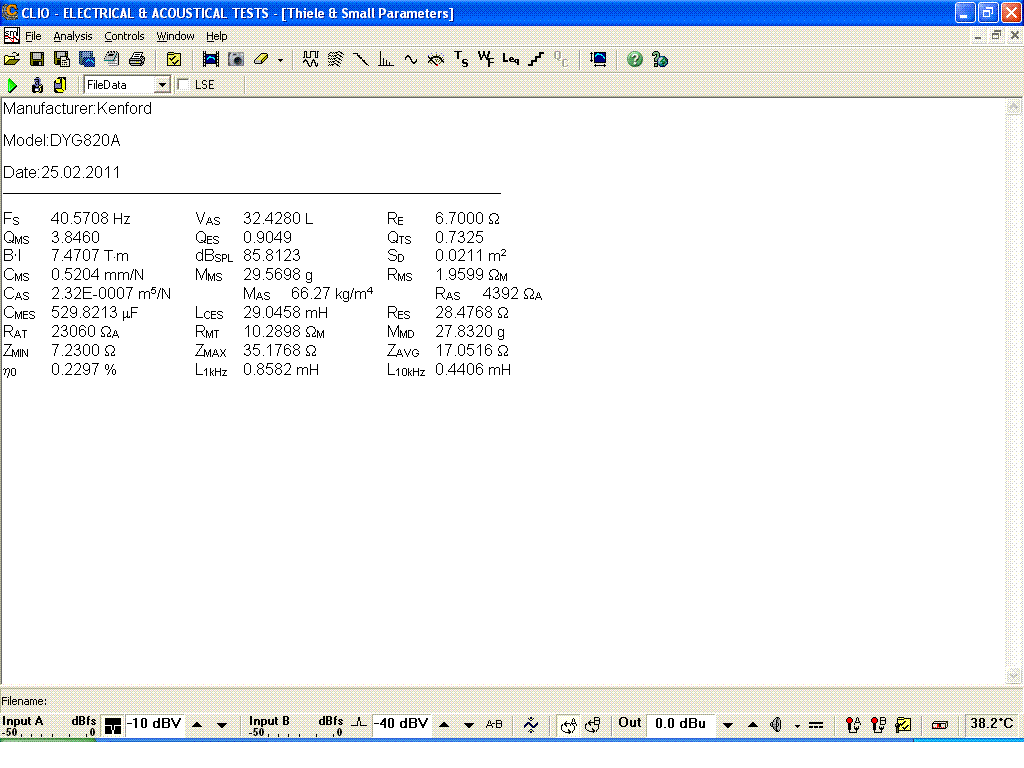The height and width of the screenshot is (768, 1024).
Task: Click the printer icon in toolbar
Action: [137, 60]
